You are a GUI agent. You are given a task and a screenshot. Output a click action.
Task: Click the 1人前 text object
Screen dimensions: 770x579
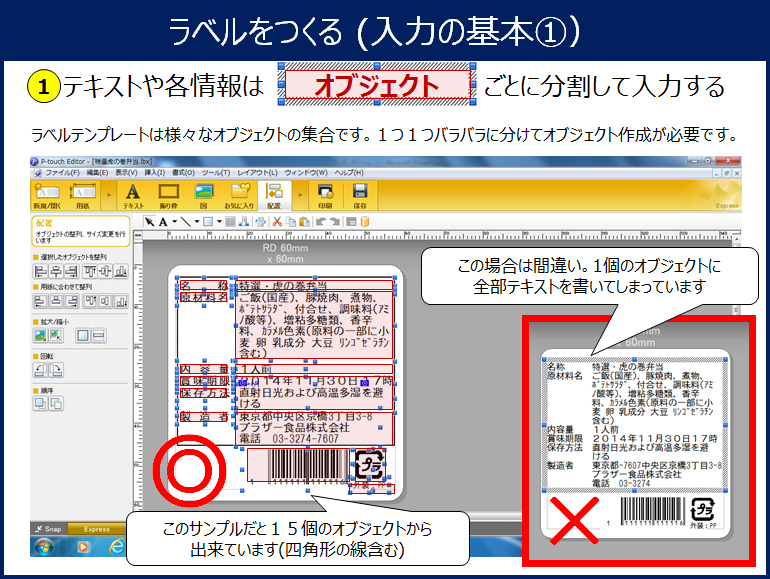click(x=315, y=369)
